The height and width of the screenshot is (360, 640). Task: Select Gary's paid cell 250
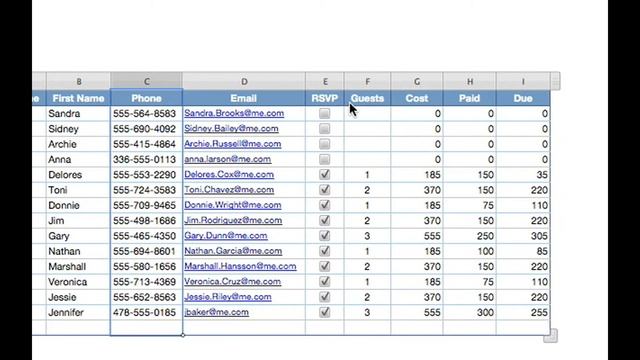[470, 236]
